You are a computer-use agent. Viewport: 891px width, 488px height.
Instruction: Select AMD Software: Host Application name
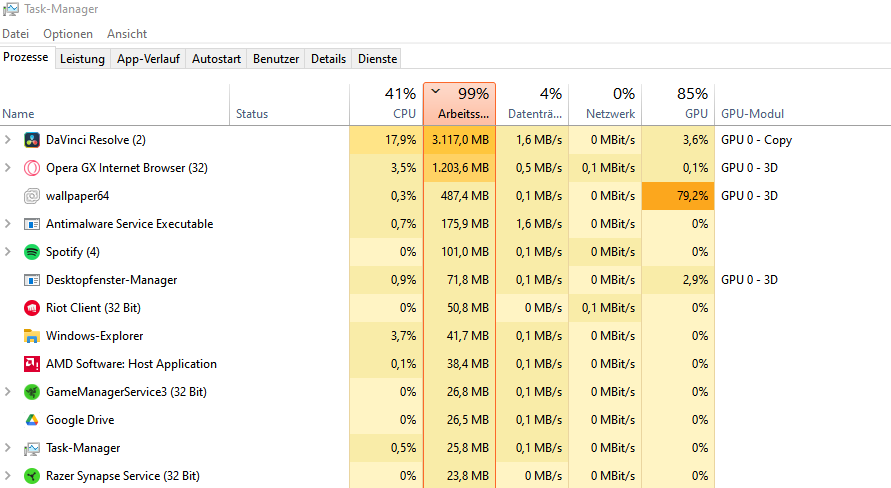point(131,364)
